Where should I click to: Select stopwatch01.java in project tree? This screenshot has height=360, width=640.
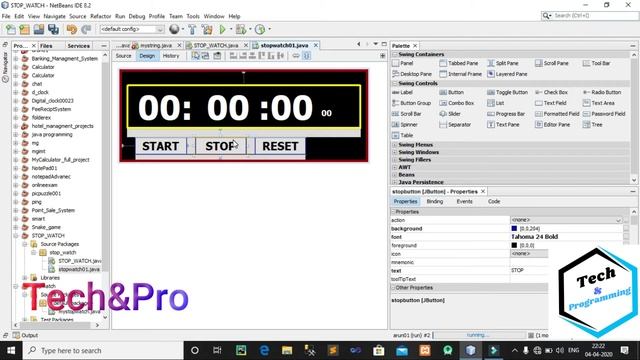click(x=79, y=269)
